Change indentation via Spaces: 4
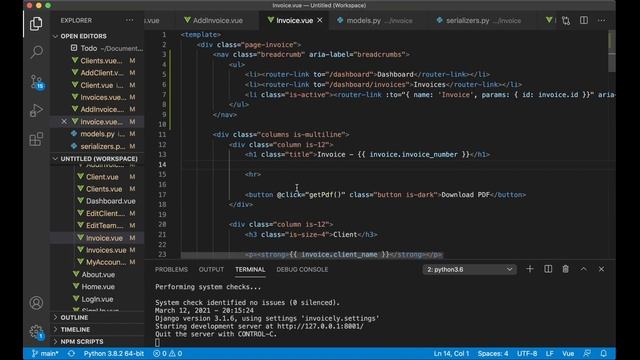Screen dimensions: 640x360 pyautogui.click(x=493, y=353)
